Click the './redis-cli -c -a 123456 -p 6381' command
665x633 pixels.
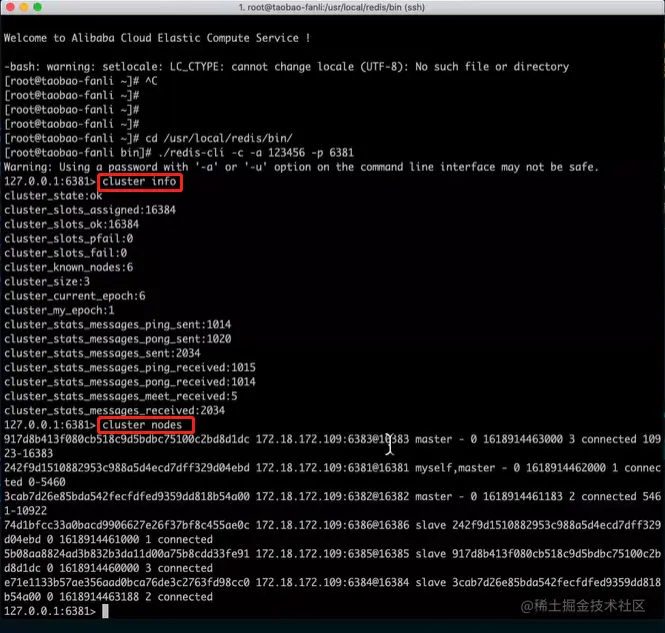256,153
